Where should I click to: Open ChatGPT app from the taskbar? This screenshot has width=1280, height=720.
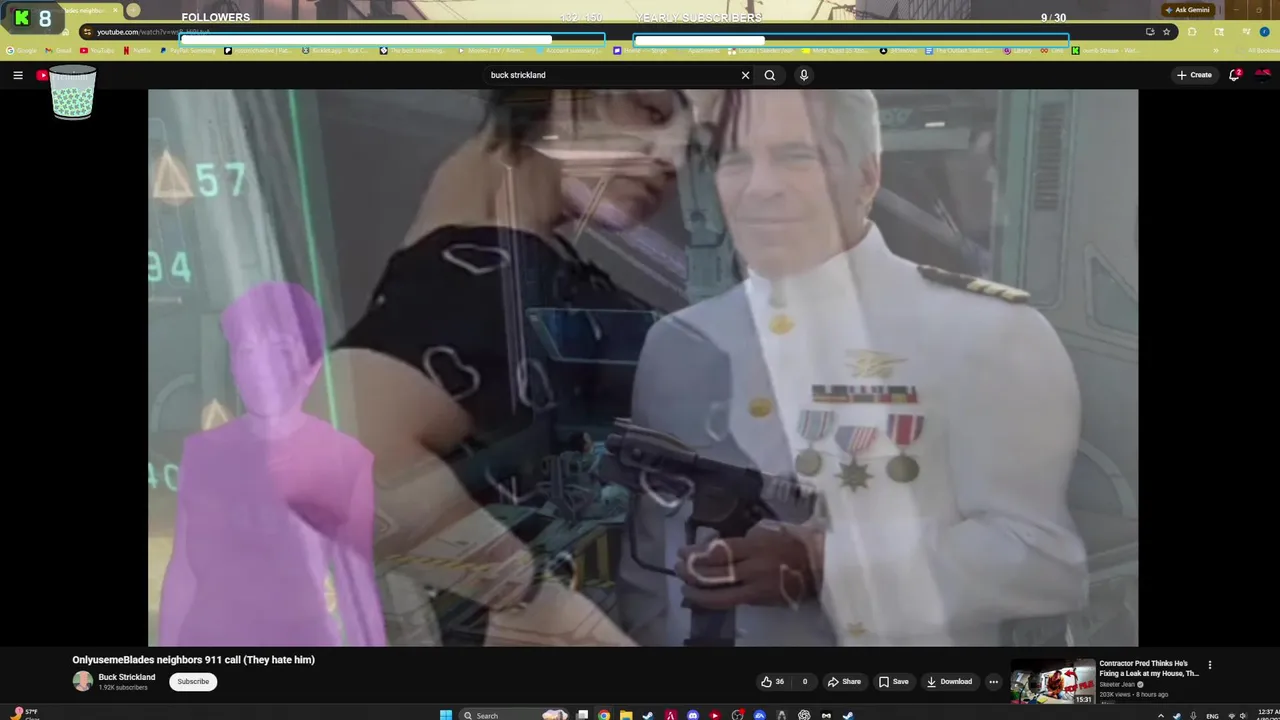(804, 715)
